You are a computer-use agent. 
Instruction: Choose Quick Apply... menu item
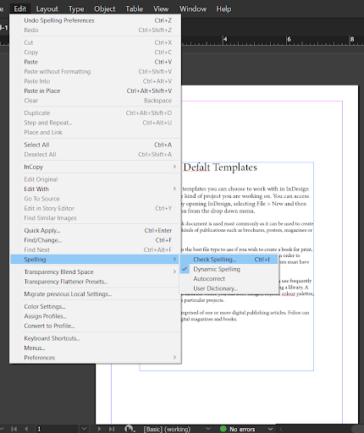(x=96, y=230)
